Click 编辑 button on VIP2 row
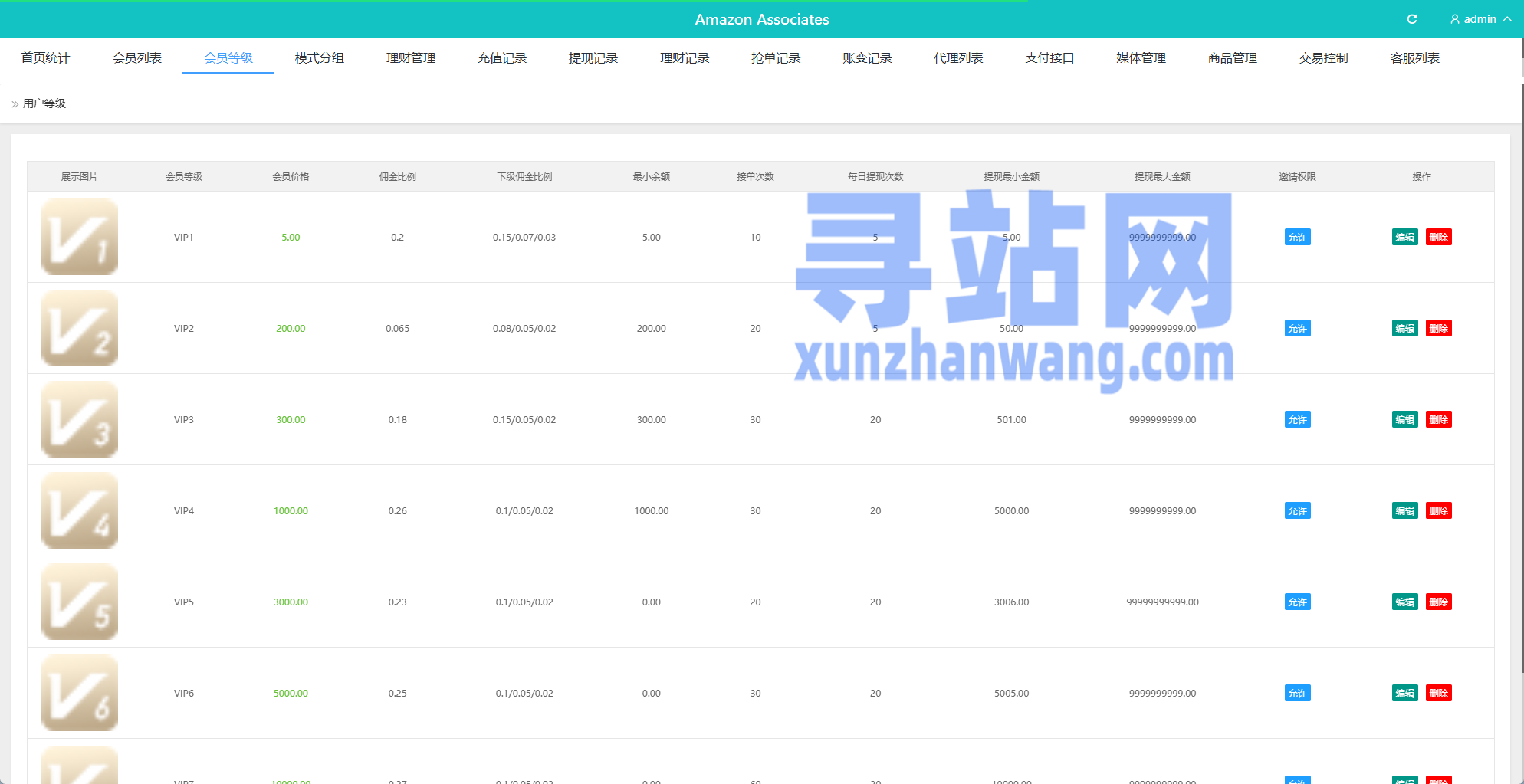The height and width of the screenshot is (784, 1524). (x=1404, y=328)
